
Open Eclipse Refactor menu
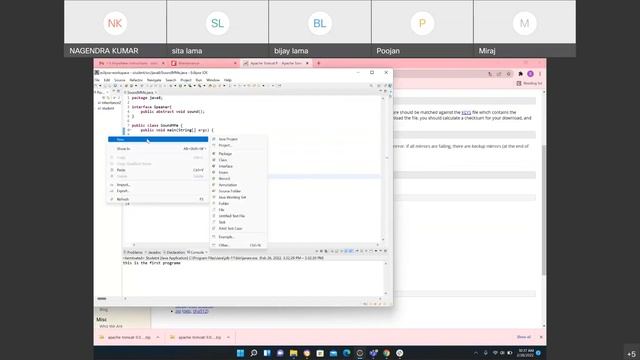[x=136, y=80]
